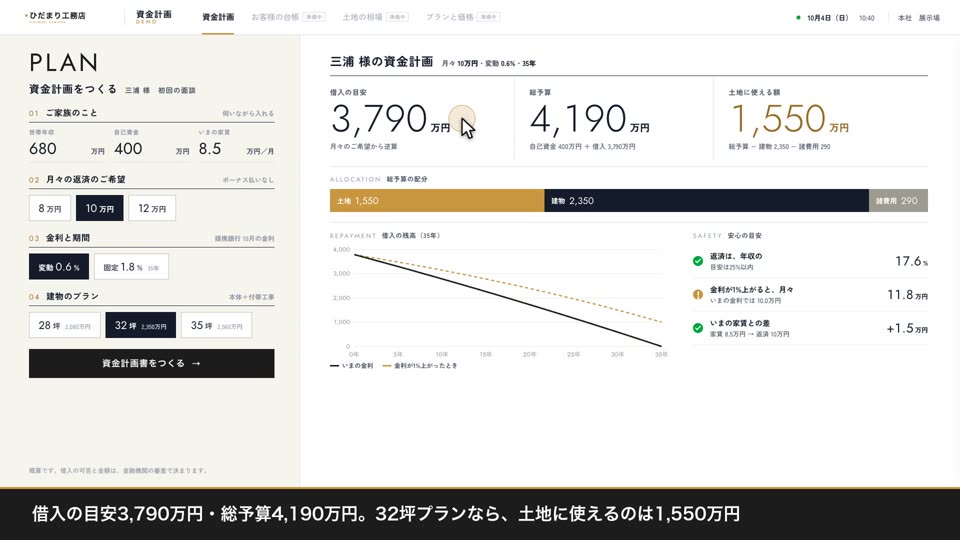This screenshot has height=540, width=960.
Task: Open the プランと価格 tab
Action: [x=462, y=17]
